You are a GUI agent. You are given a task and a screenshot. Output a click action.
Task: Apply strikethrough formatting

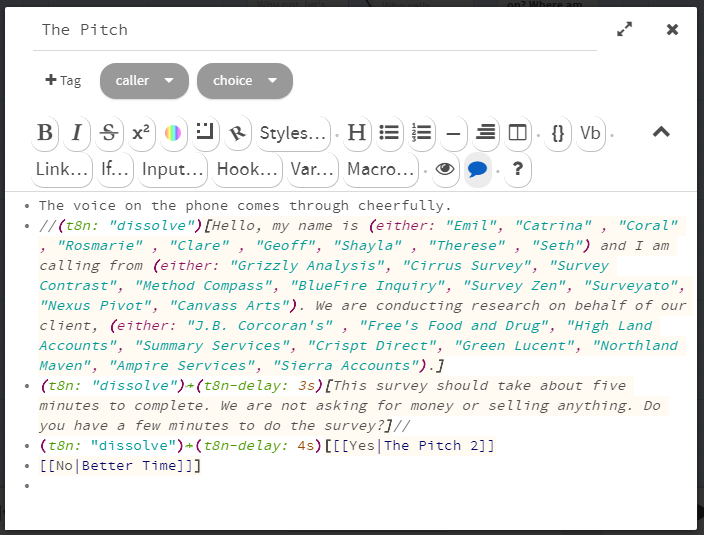[x=109, y=133]
